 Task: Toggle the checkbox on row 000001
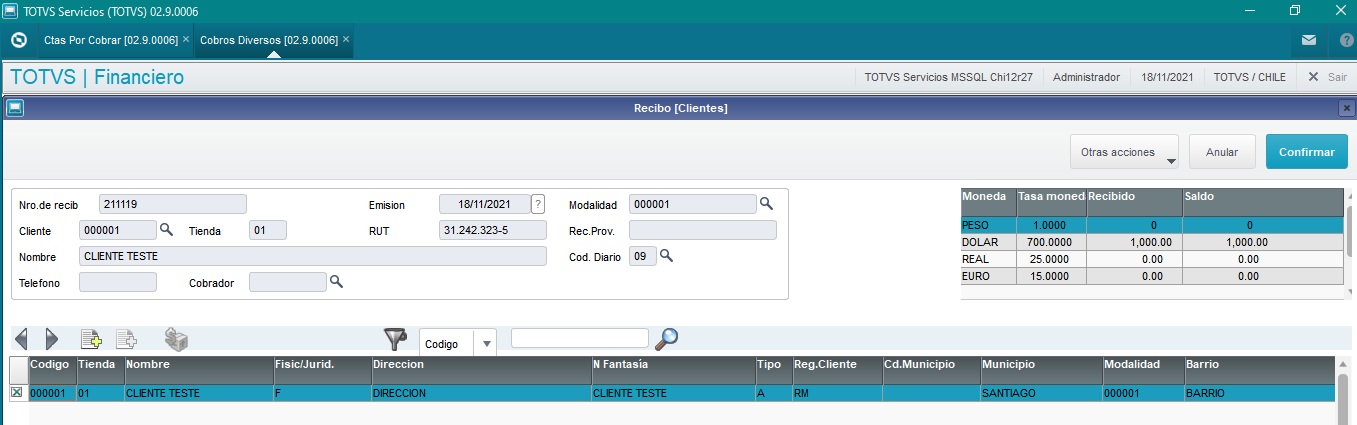pos(16,393)
